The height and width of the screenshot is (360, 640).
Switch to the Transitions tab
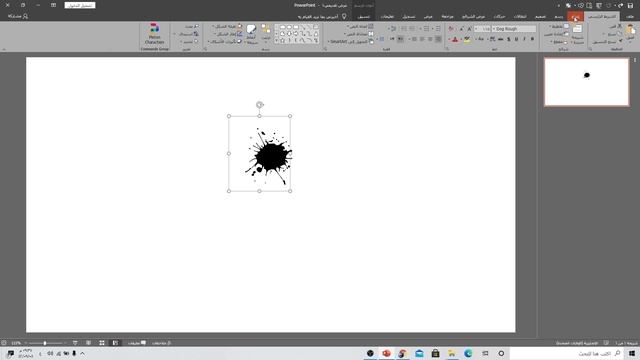point(520,16)
